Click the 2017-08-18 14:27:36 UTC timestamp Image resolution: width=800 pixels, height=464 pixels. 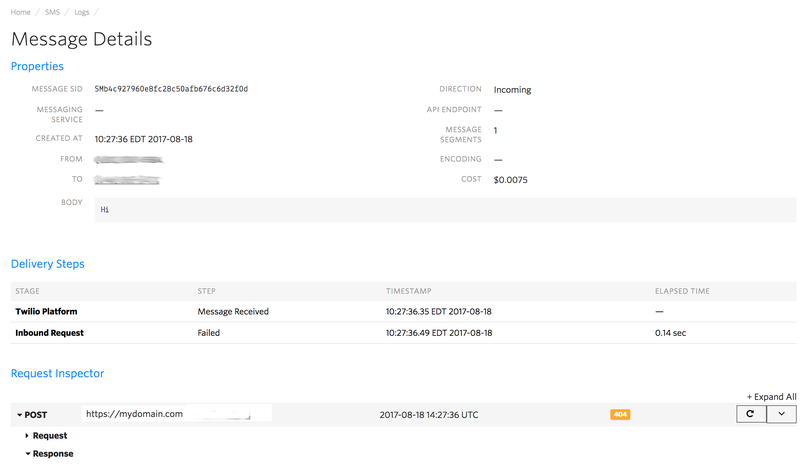coord(429,415)
